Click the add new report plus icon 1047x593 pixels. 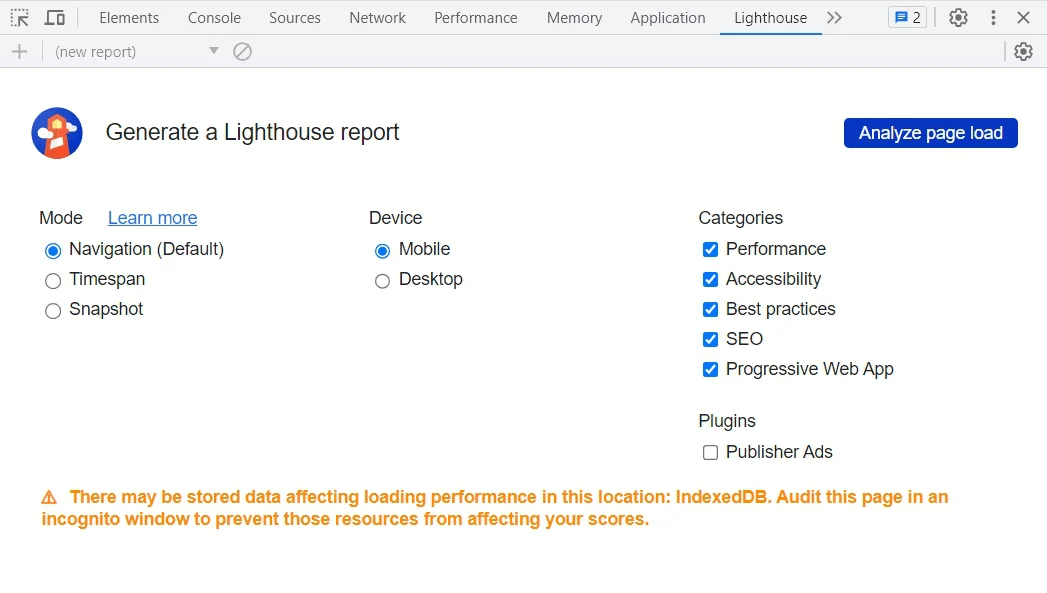pos(19,52)
